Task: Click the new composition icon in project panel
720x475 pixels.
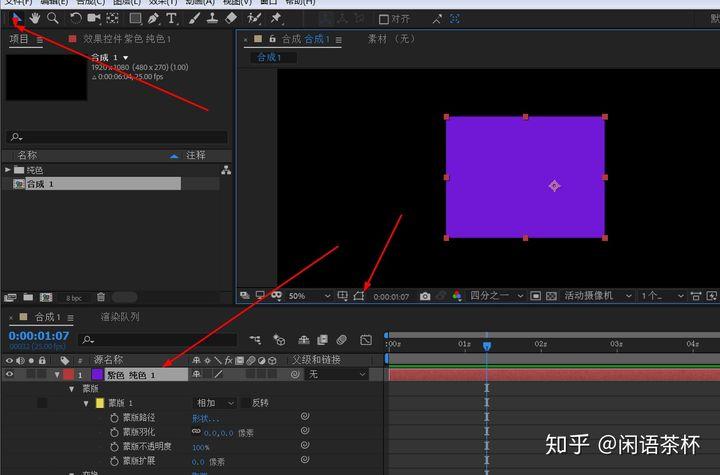Action: (x=46, y=297)
